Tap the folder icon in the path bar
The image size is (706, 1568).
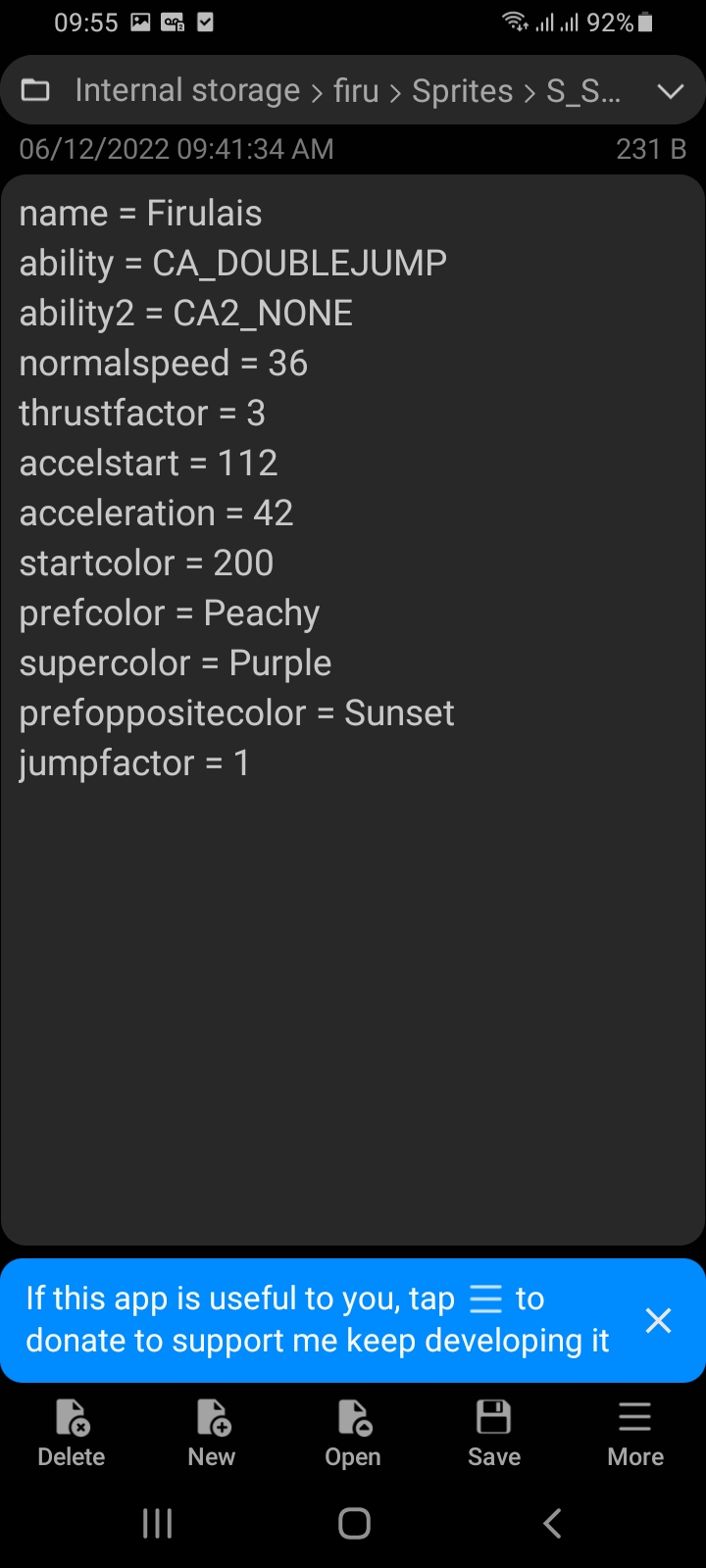pyautogui.click(x=36, y=91)
